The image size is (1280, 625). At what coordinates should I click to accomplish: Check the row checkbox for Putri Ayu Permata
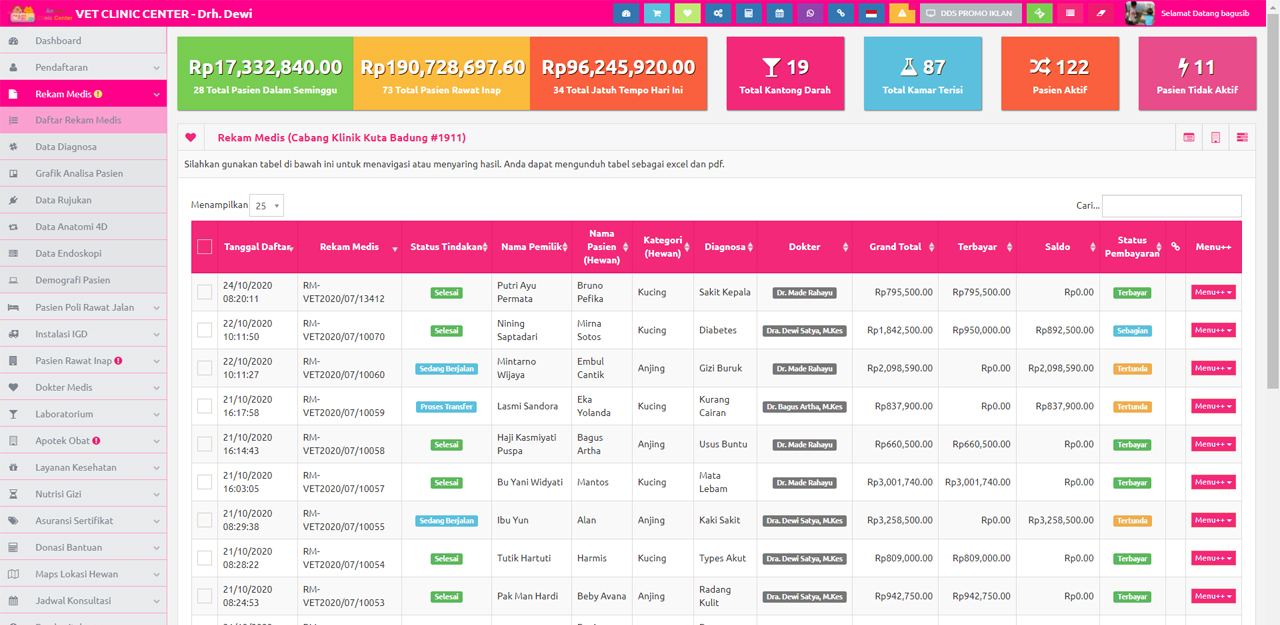pos(205,292)
